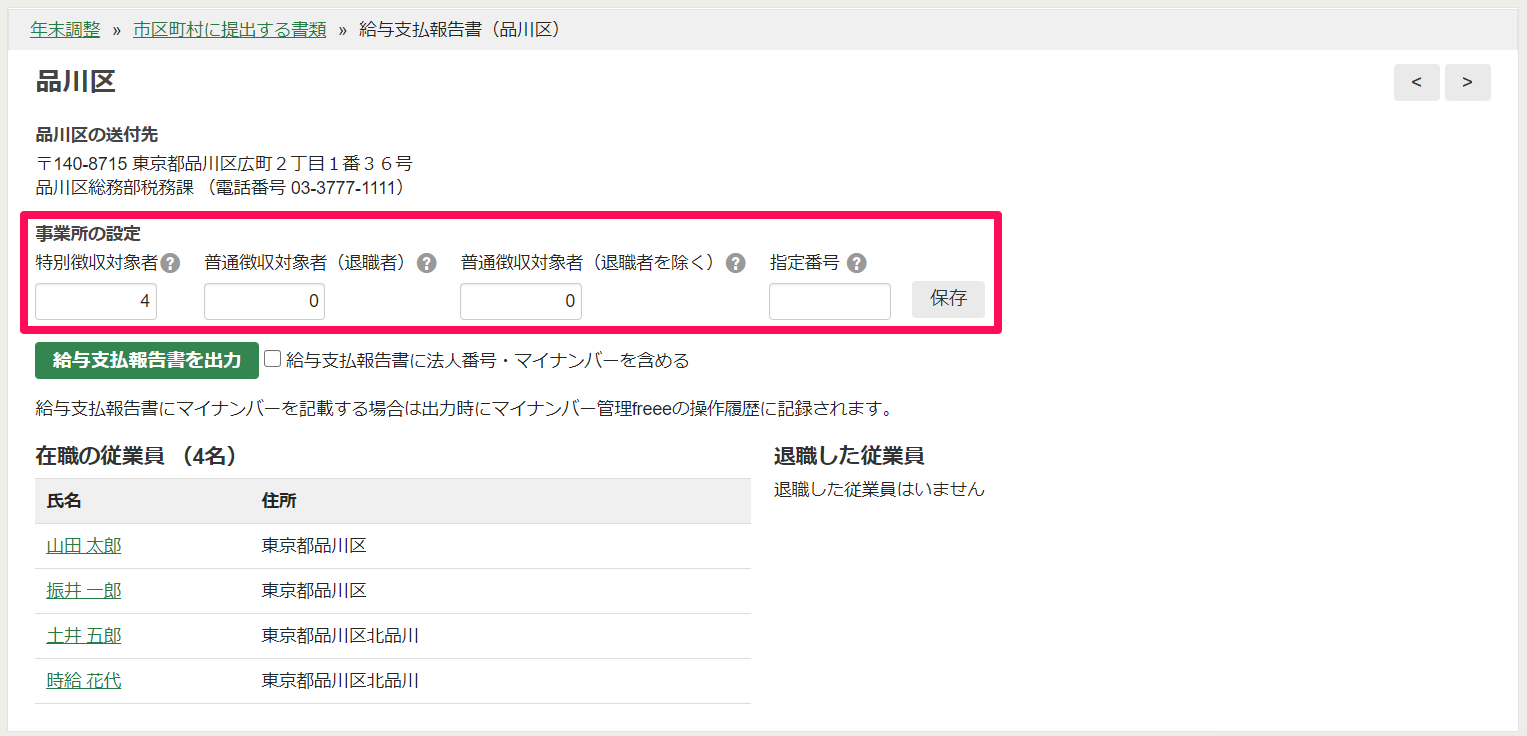This screenshot has width=1527, height=736.
Task: Open employee 山田 太郎 link
Action: 84,546
